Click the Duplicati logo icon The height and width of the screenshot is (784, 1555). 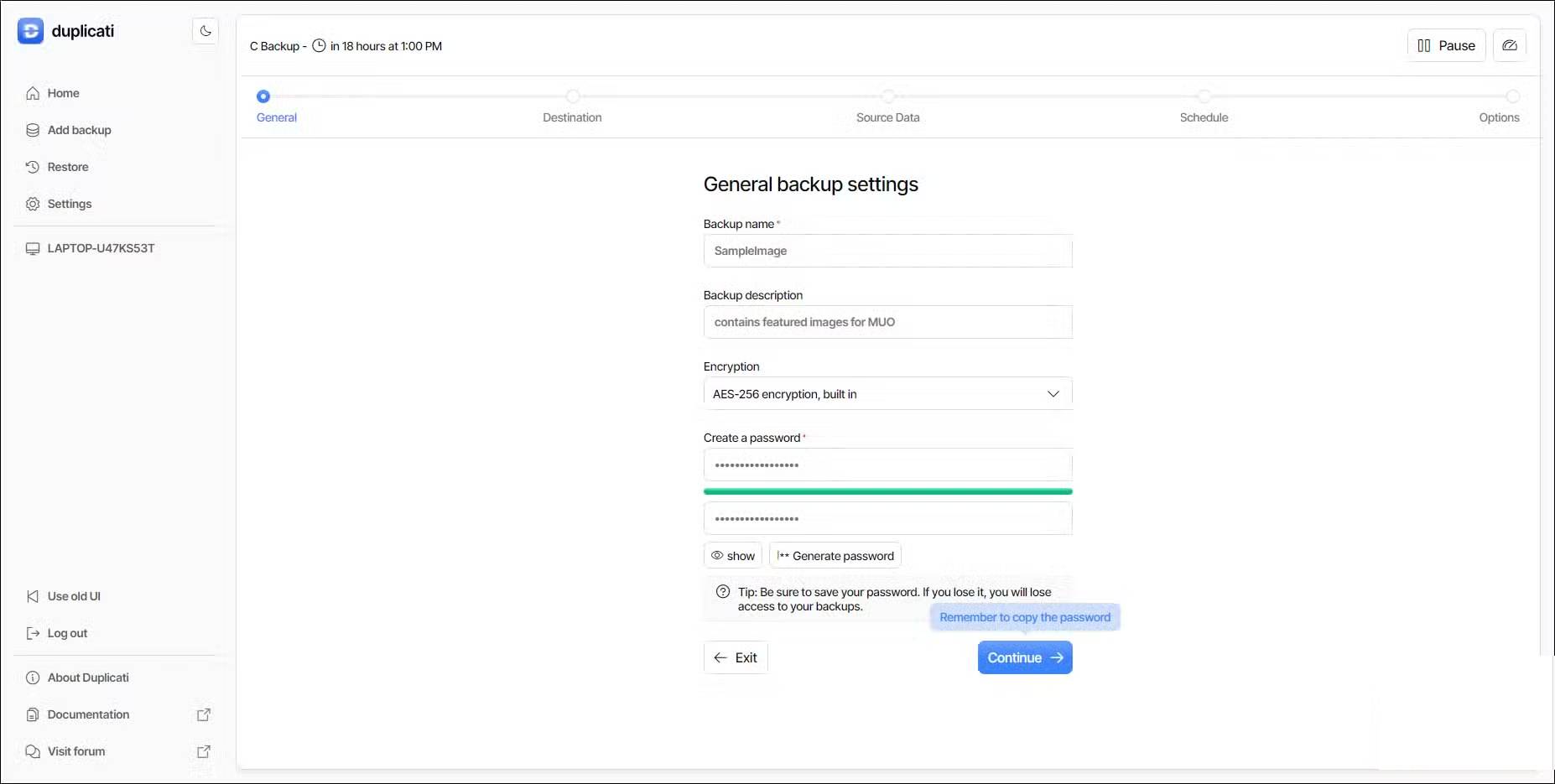[x=30, y=31]
